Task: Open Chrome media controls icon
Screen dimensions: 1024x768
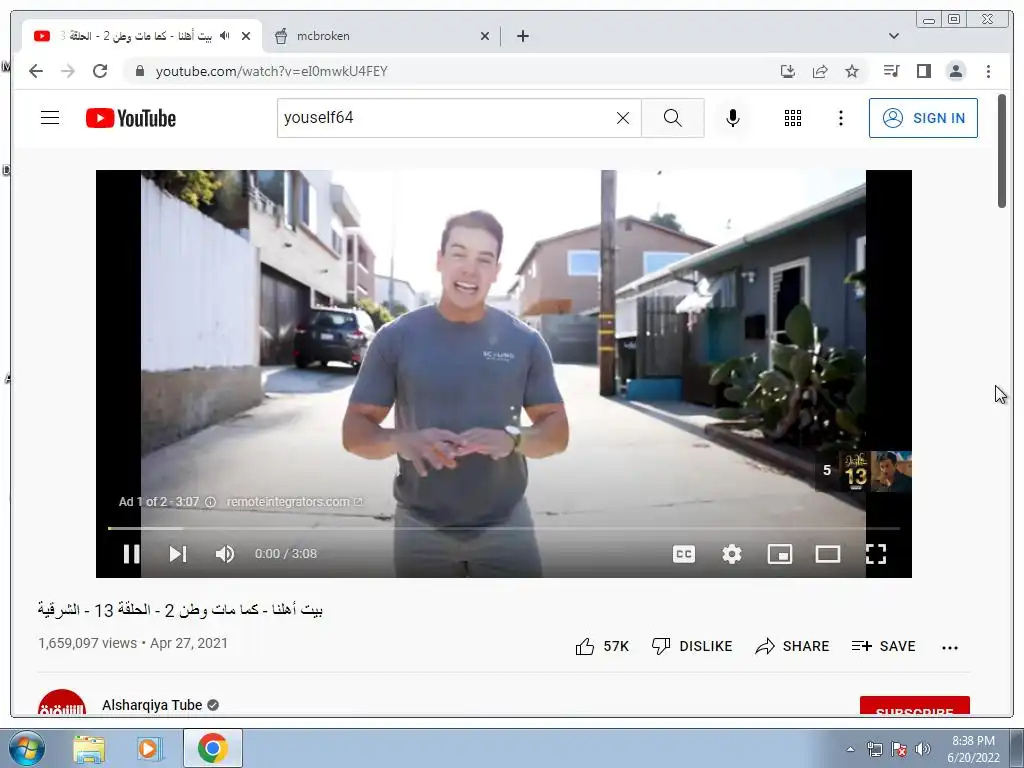Action: click(x=891, y=71)
